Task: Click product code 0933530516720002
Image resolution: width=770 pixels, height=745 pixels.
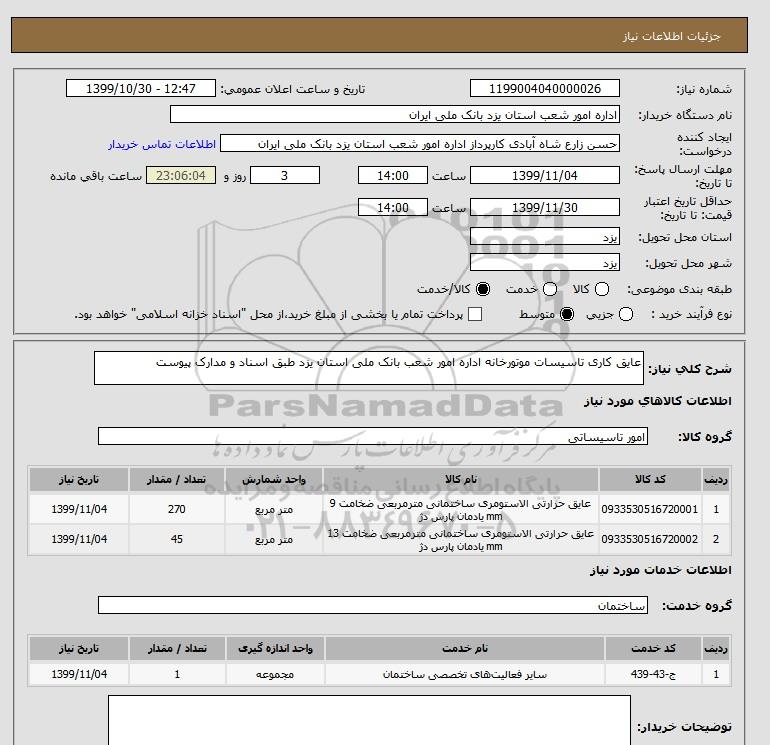Action: 650,539
